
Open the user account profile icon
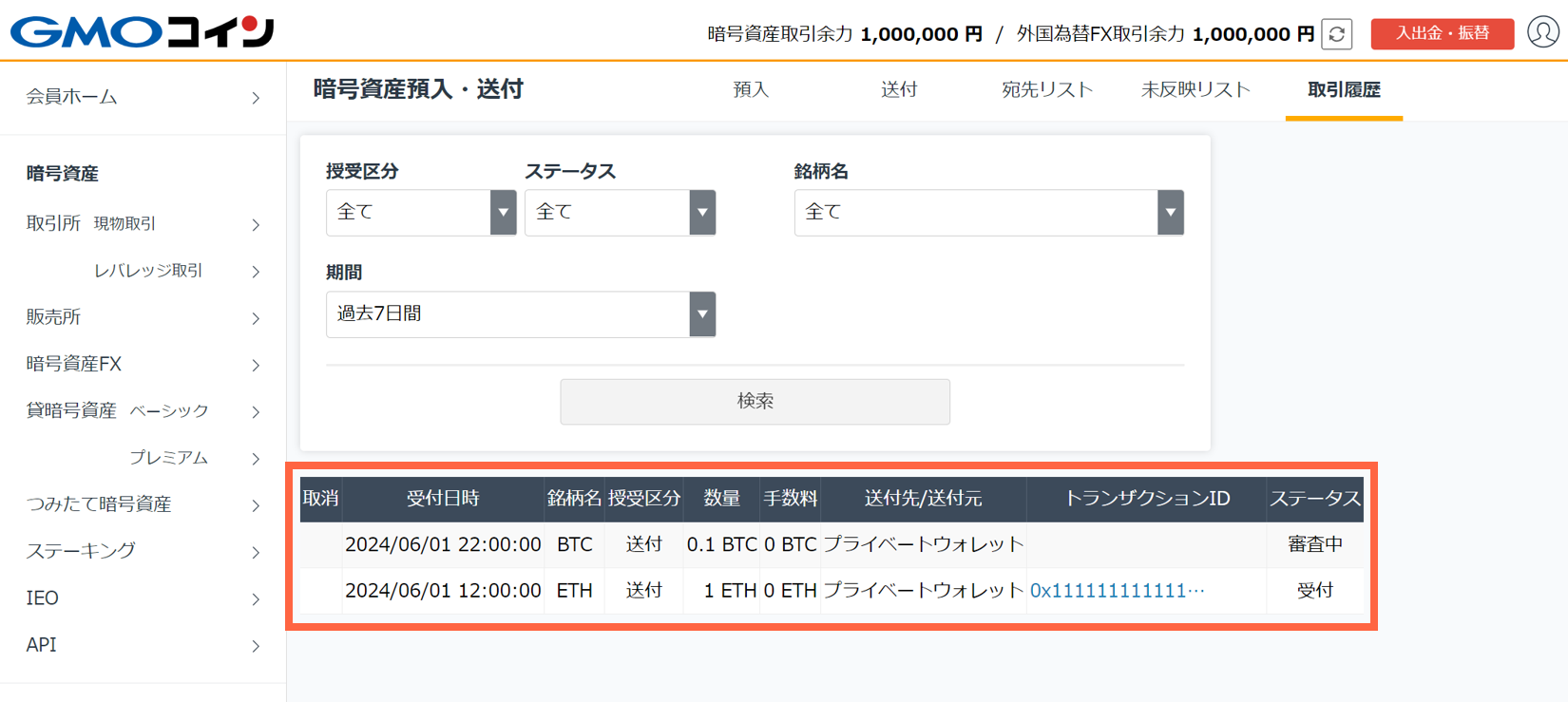(x=1543, y=32)
